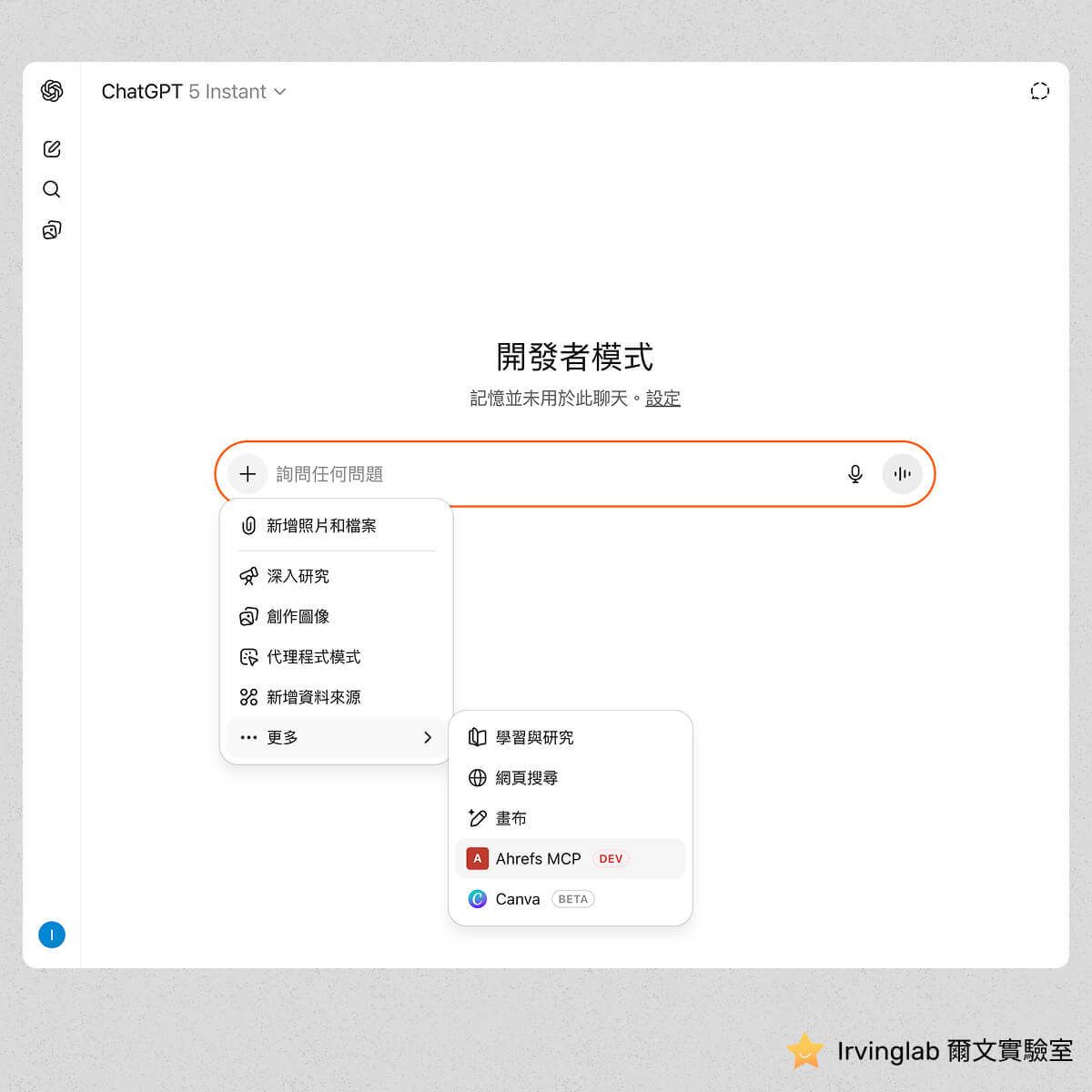
Task: Click the globe icon for web search
Action: [x=477, y=778]
